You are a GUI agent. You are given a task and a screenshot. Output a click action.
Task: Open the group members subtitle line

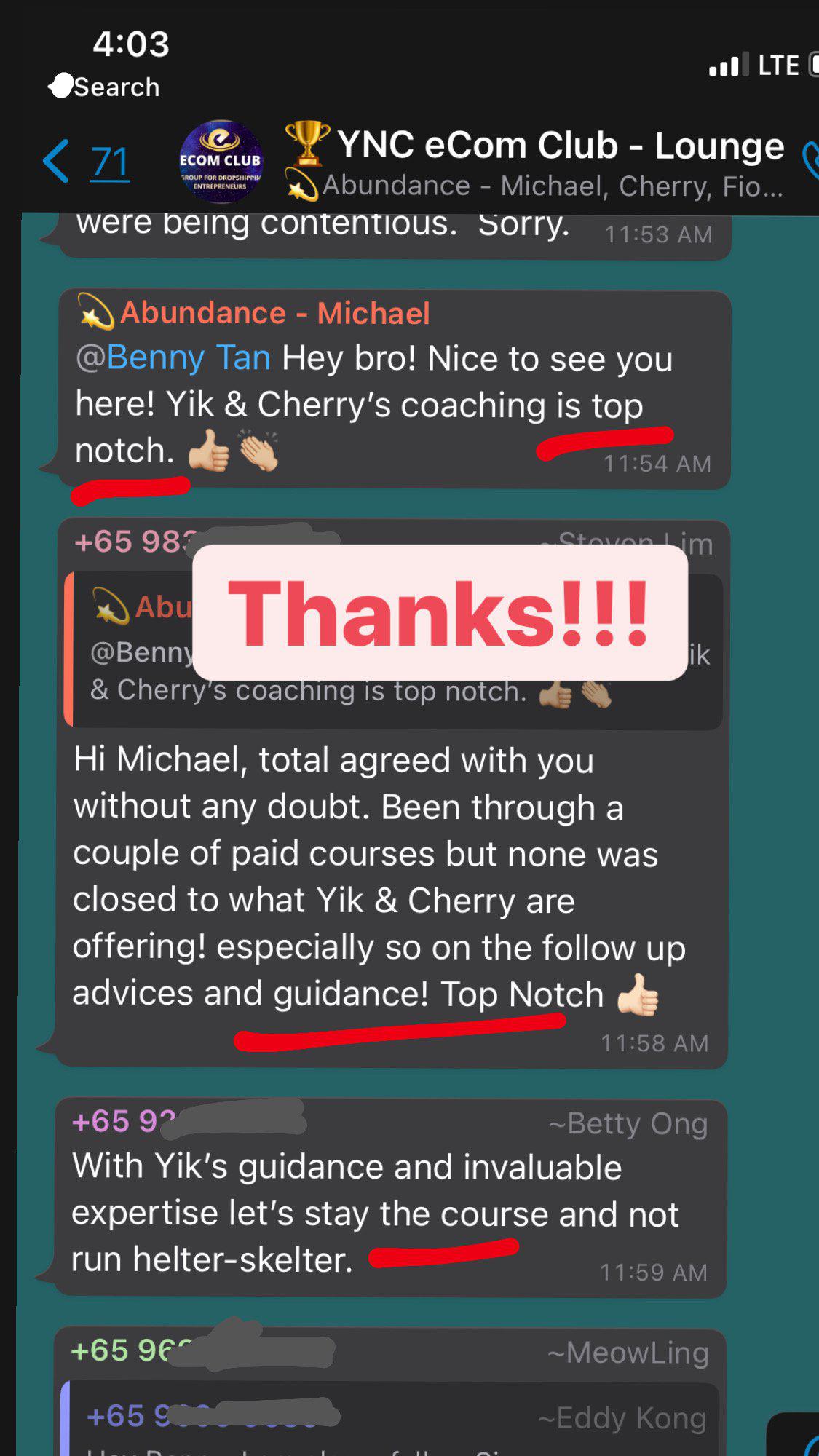pyautogui.click(x=553, y=186)
